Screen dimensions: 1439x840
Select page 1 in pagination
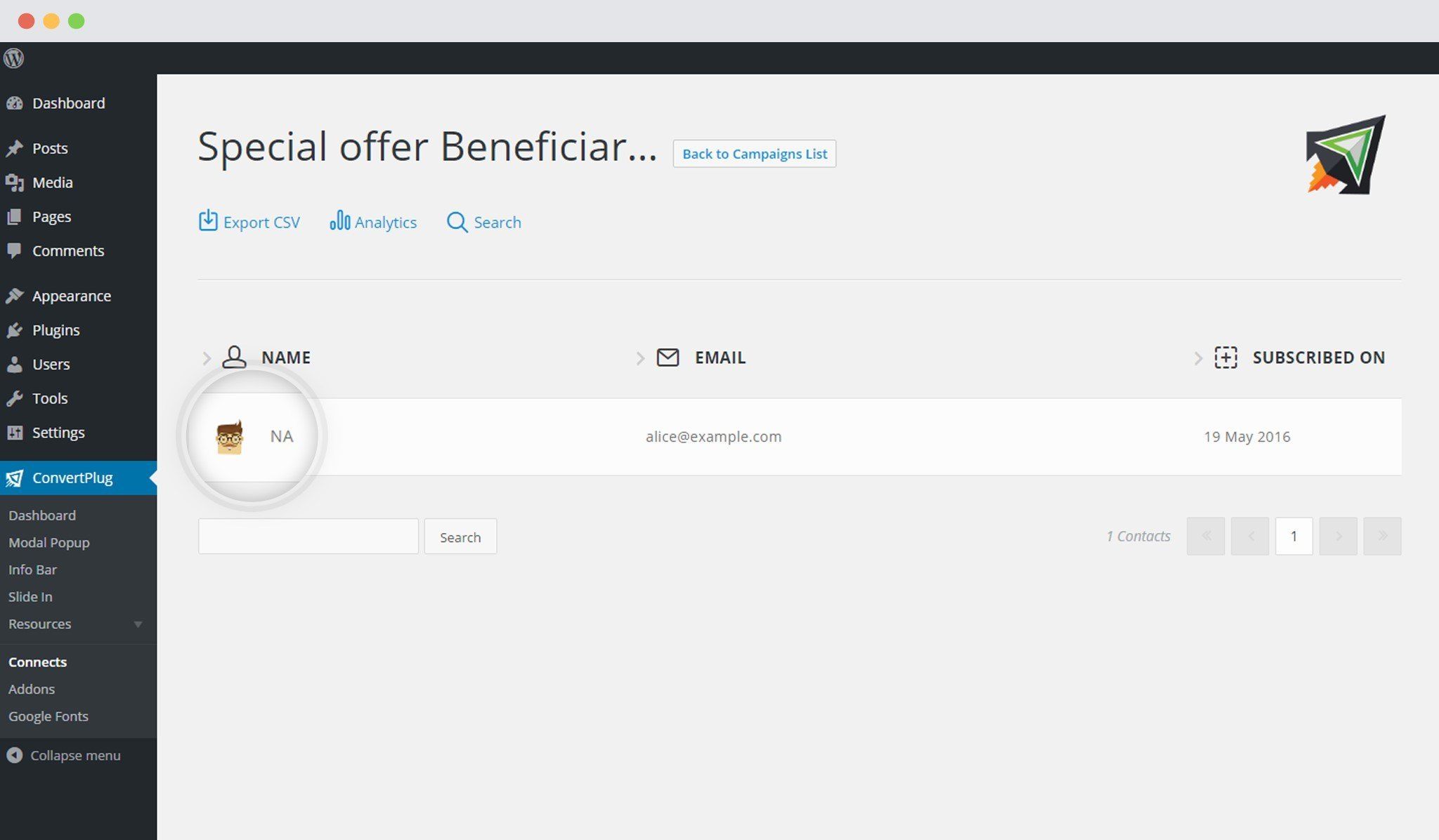click(x=1294, y=536)
